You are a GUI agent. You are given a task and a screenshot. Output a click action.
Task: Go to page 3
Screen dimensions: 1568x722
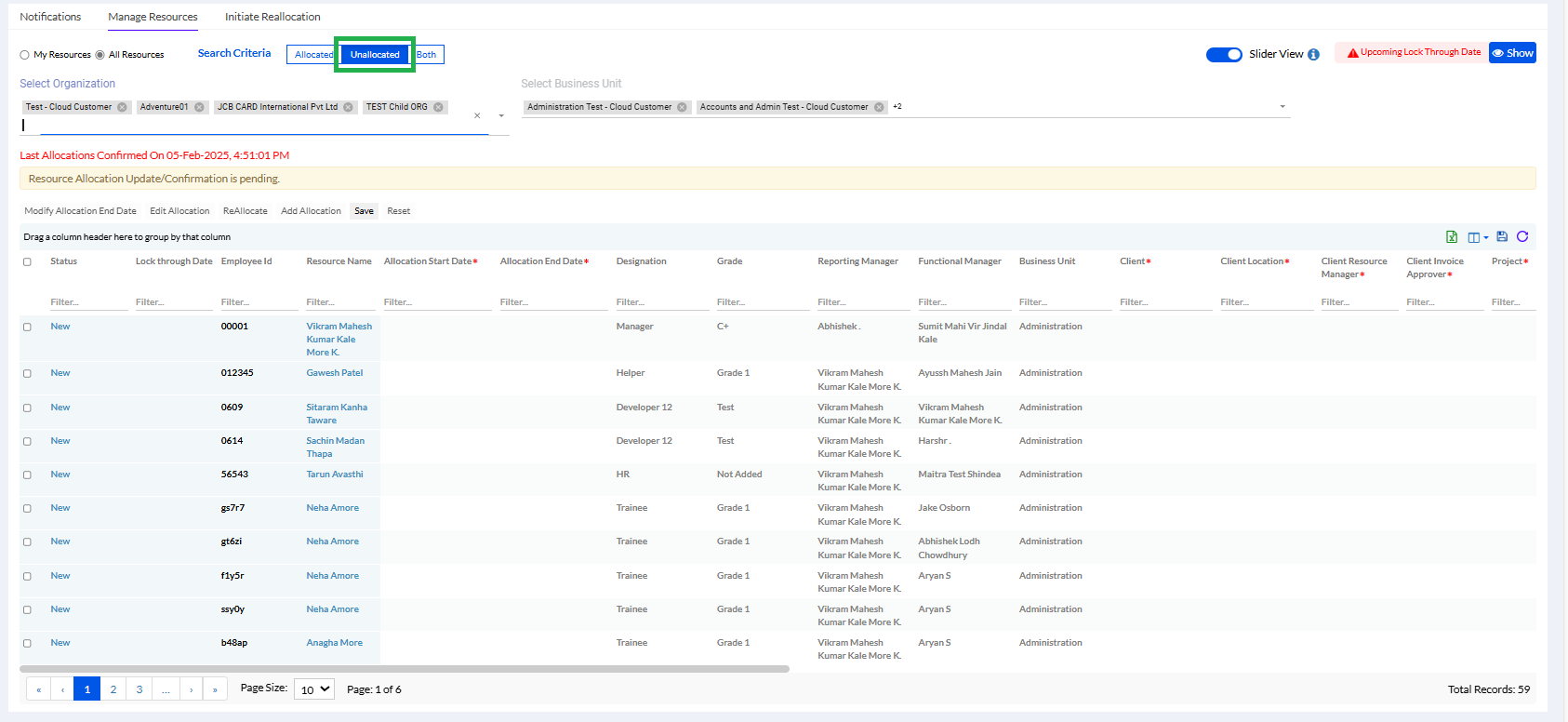140,689
